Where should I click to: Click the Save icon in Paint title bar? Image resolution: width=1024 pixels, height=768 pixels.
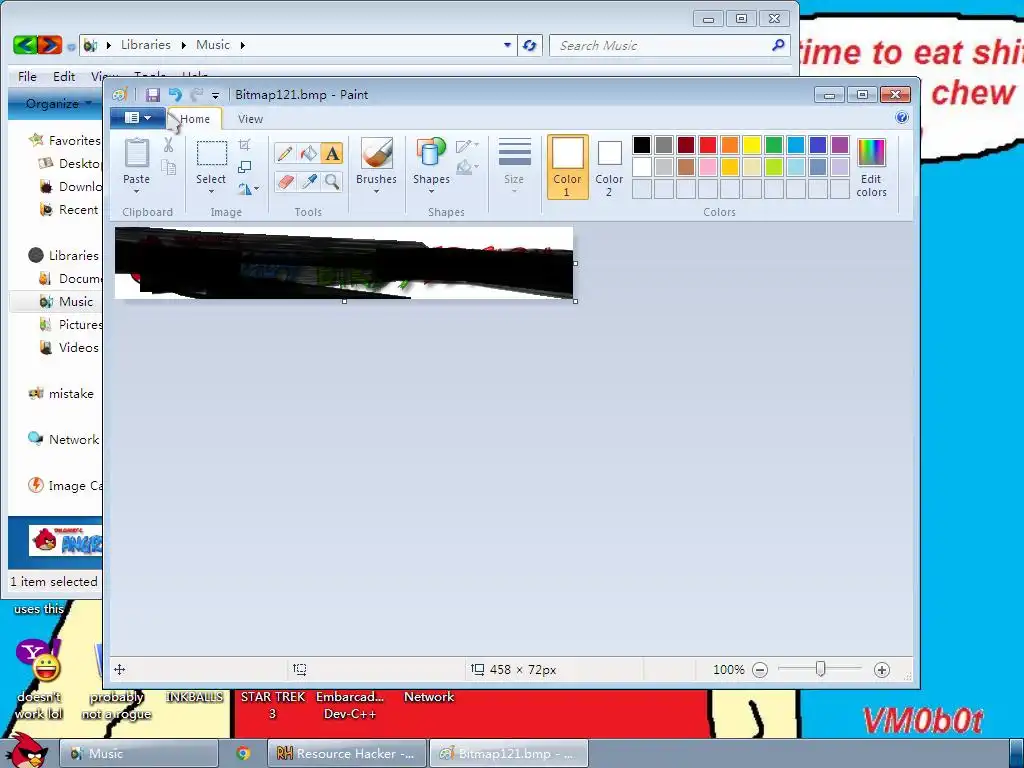tap(152, 95)
